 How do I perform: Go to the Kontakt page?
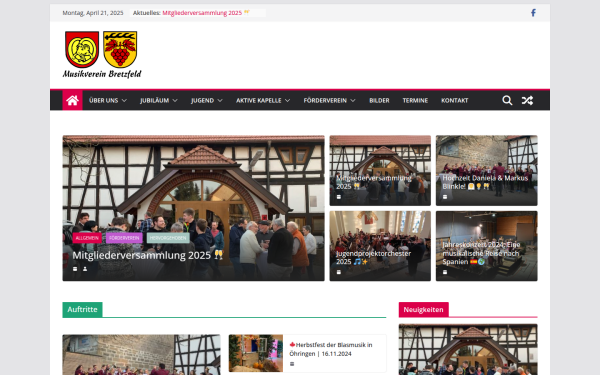[455, 100]
